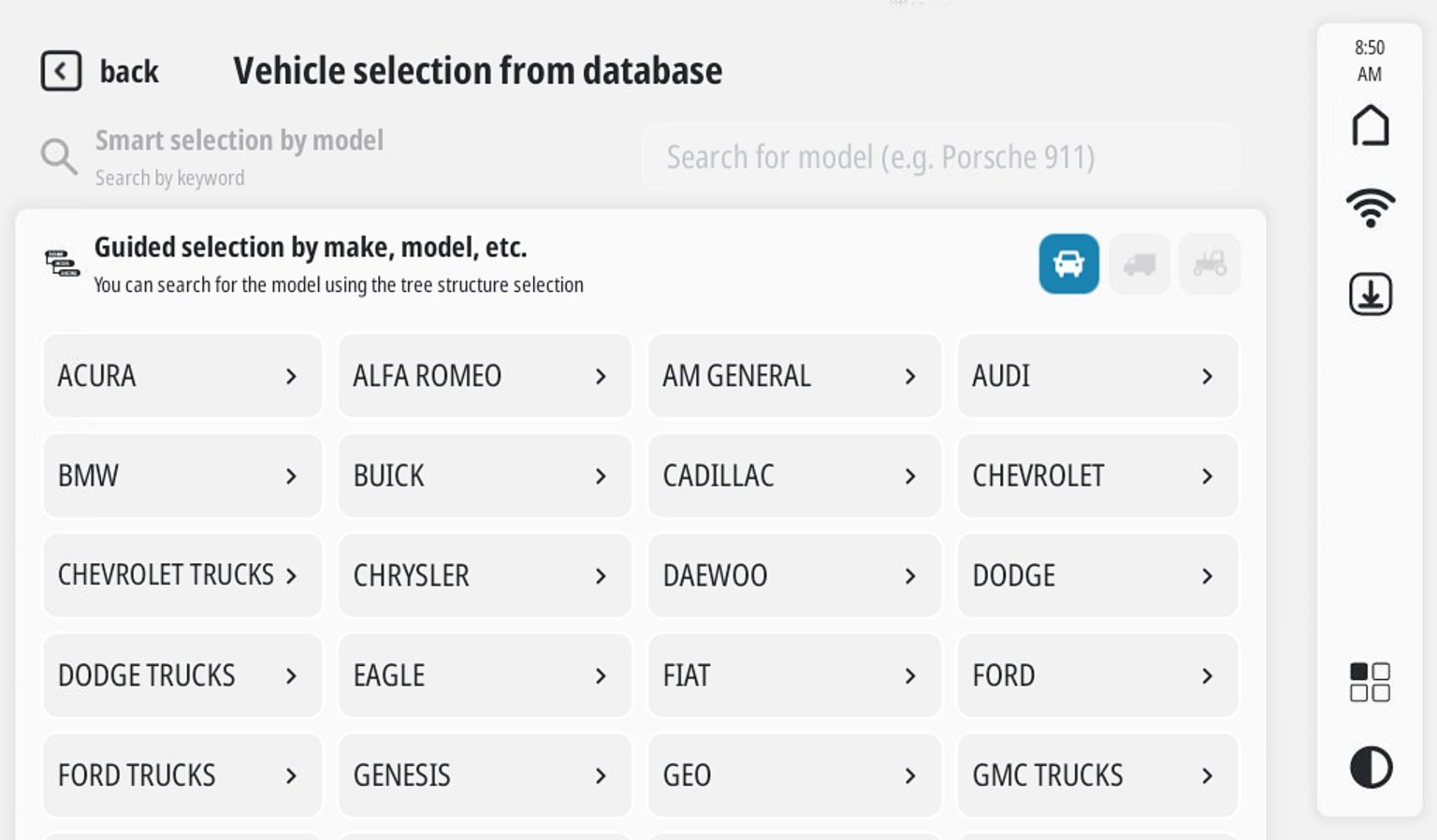
Task: Click the model search input field
Action: pyautogui.click(x=940, y=157)
